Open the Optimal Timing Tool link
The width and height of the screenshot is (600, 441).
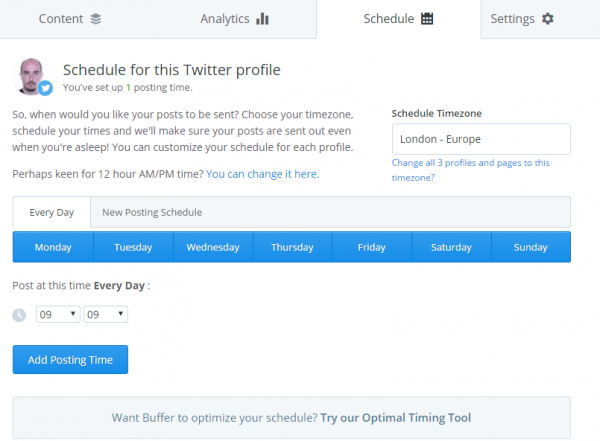coord(396,417)
